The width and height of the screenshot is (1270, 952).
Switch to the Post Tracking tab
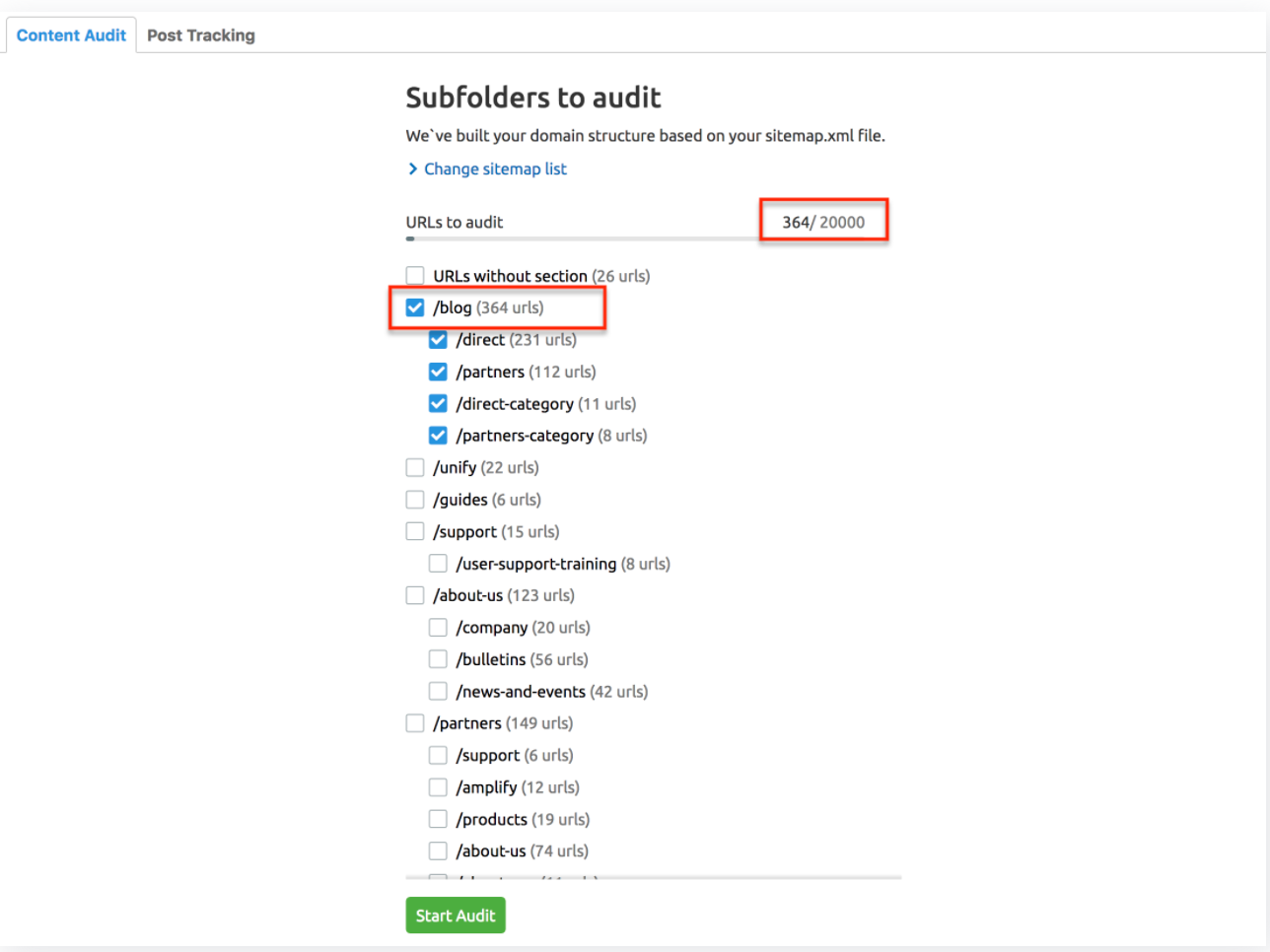pos(200,34)
